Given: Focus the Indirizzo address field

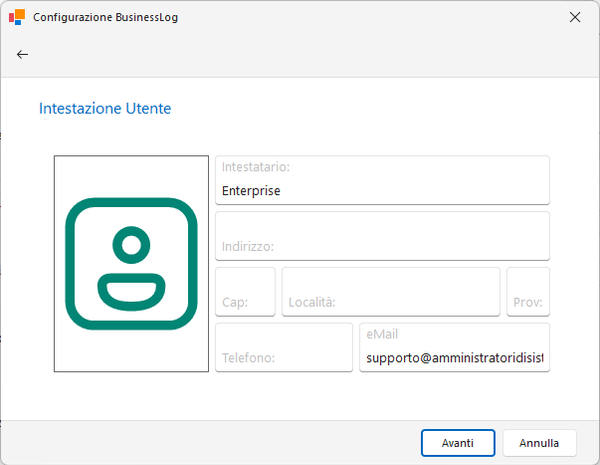Looking at the screenshot, I should click(382, 236).
